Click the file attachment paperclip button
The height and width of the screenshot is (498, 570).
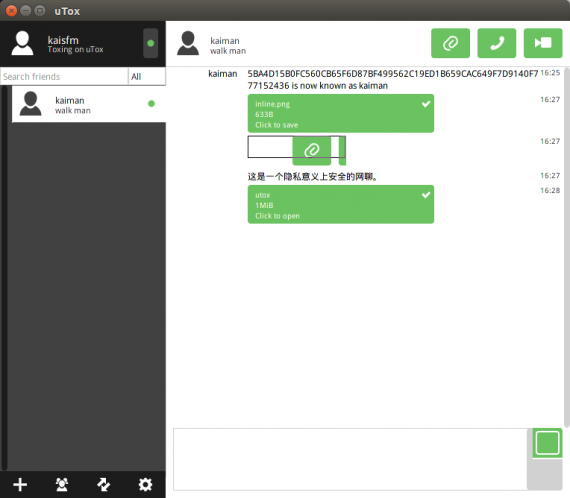pyautogui.click(x=450, y=43)
